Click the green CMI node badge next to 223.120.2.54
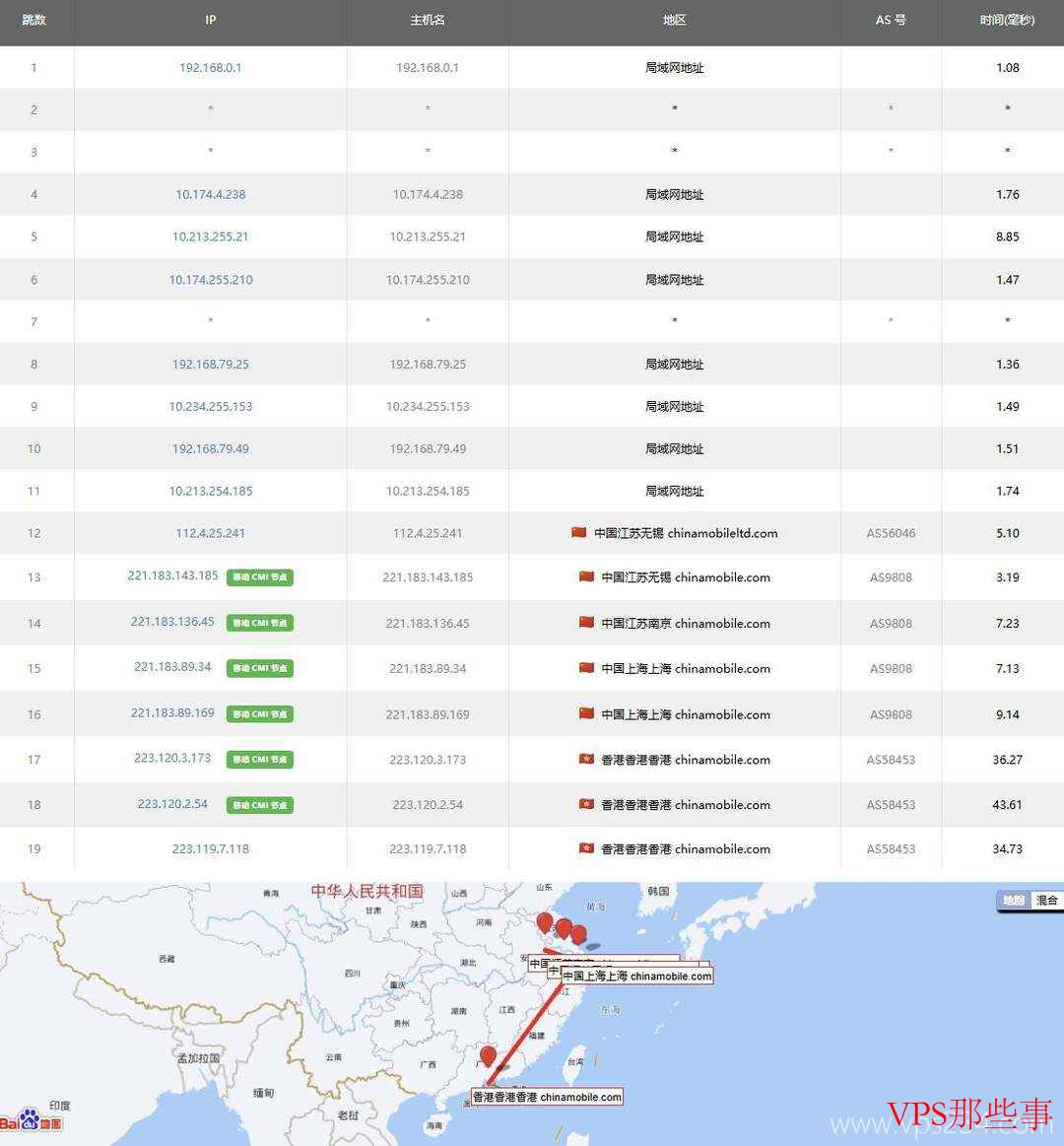The width and height of the screenshot is (1064, 1146). 259,805
